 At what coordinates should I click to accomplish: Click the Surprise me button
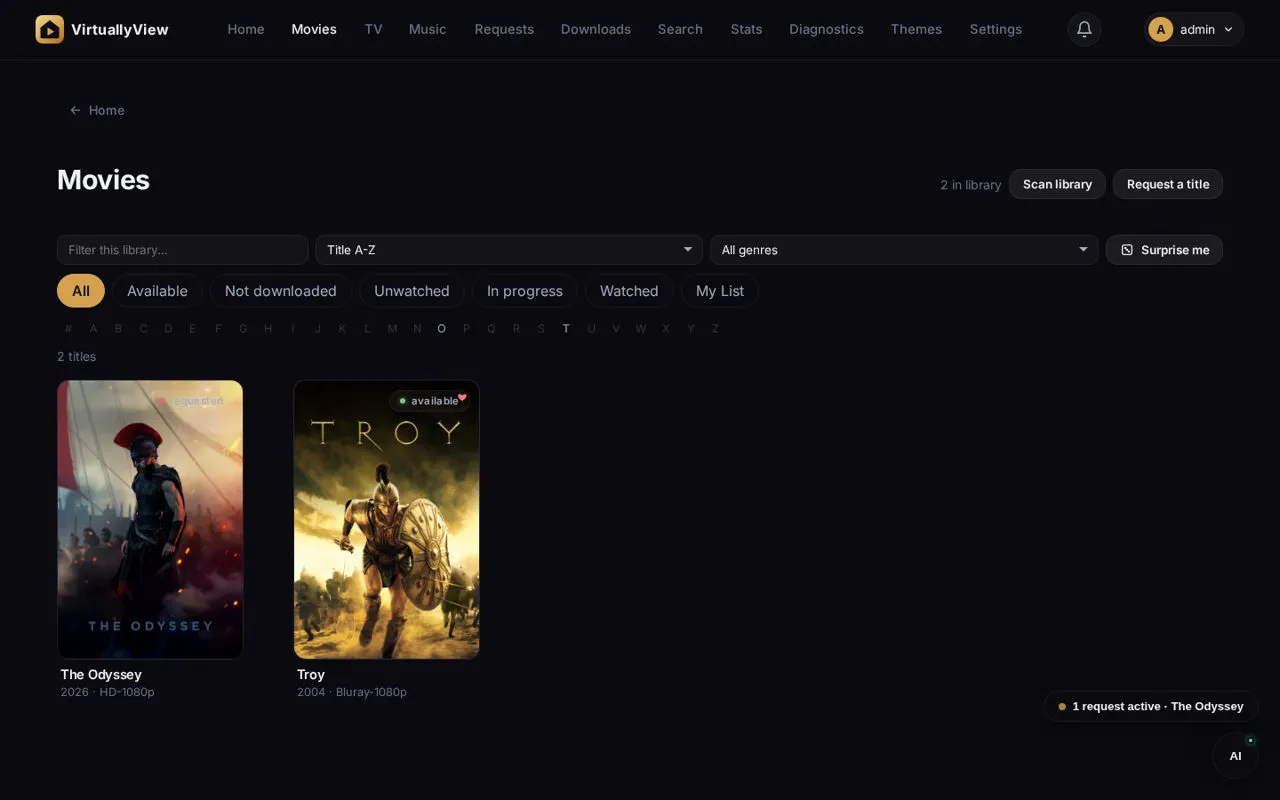1164,250
